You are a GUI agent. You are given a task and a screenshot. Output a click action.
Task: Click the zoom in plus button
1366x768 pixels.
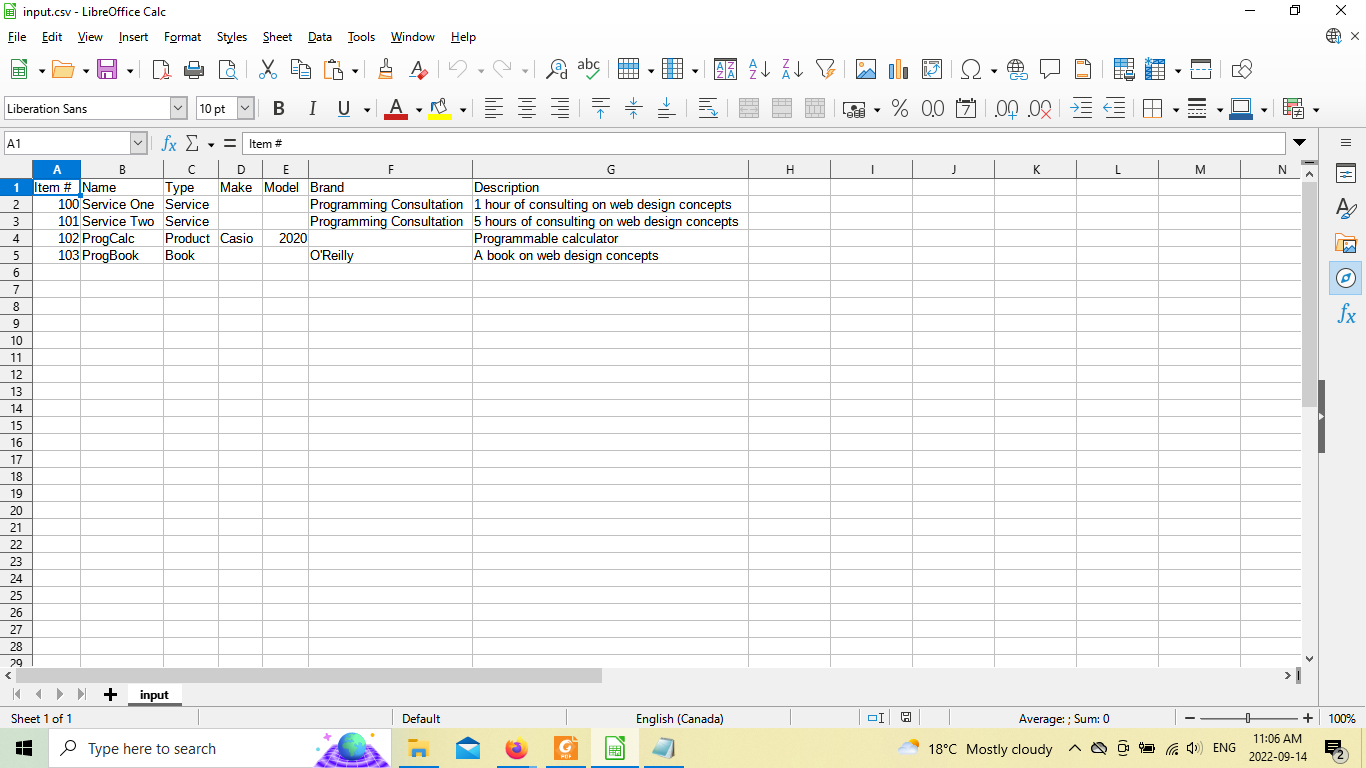(x=1308, y=718)
